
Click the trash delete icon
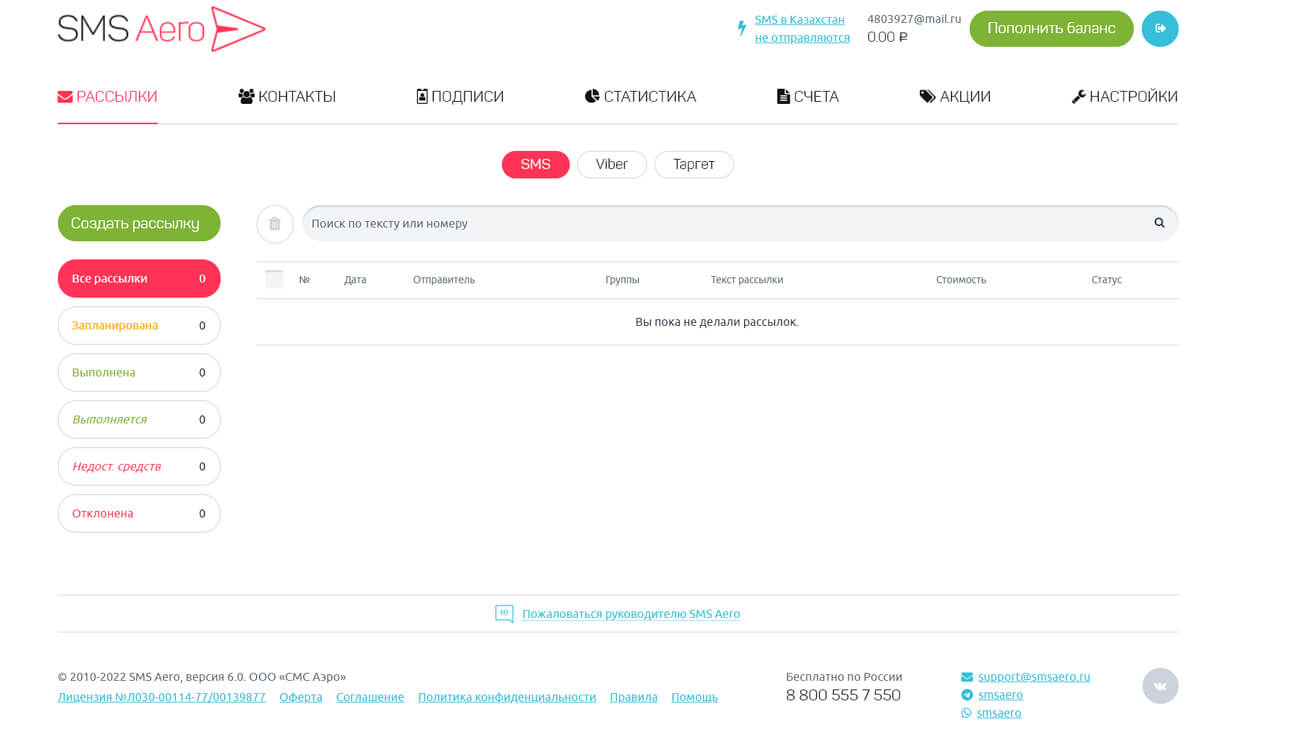(275, 224)
